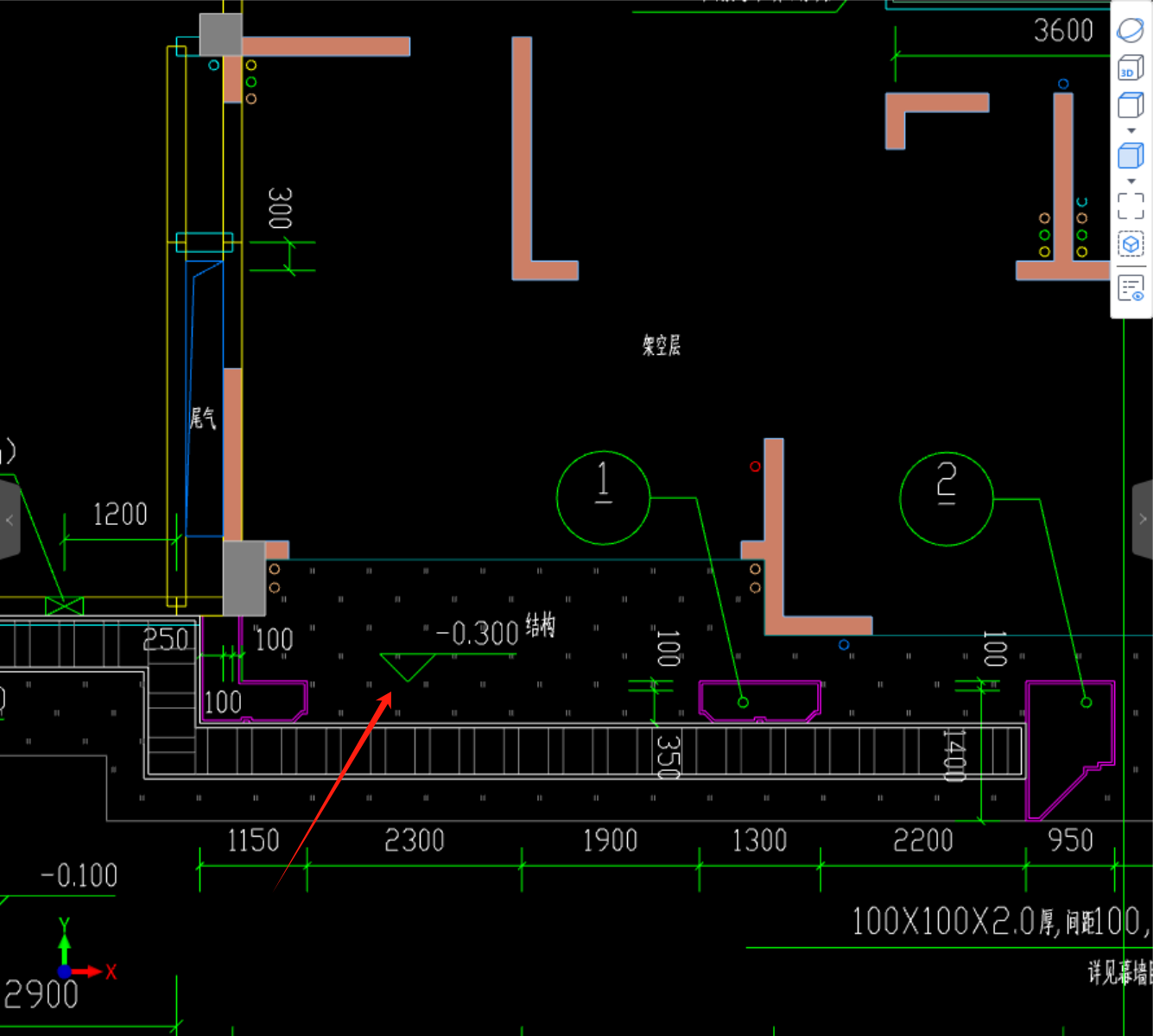Click the -0.100 elevation text
The width and height of the screenshot is (1153, 1036).
coord(79,875)
